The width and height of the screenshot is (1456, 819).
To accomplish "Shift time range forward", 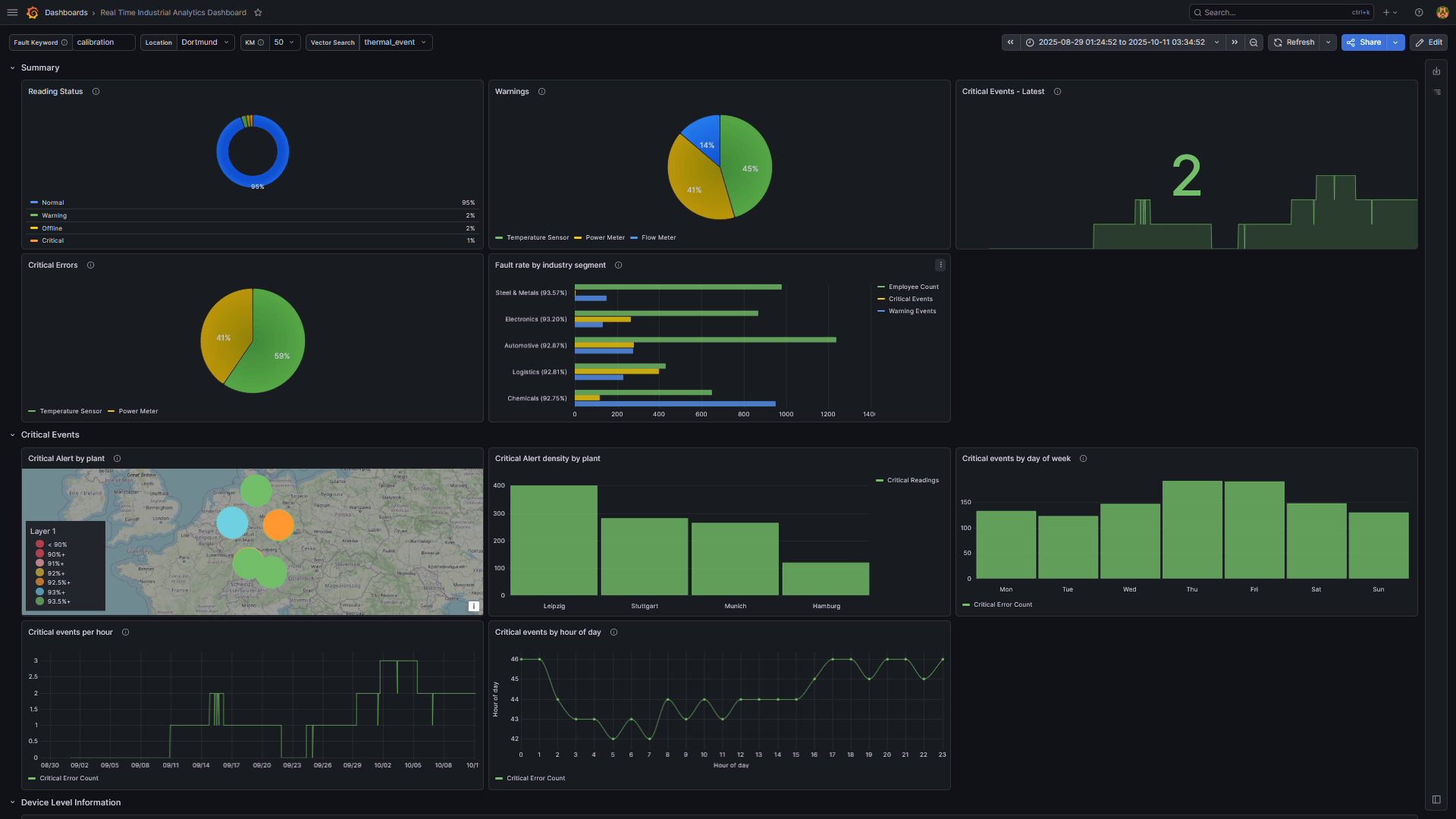I will (x=1235, y=42).
